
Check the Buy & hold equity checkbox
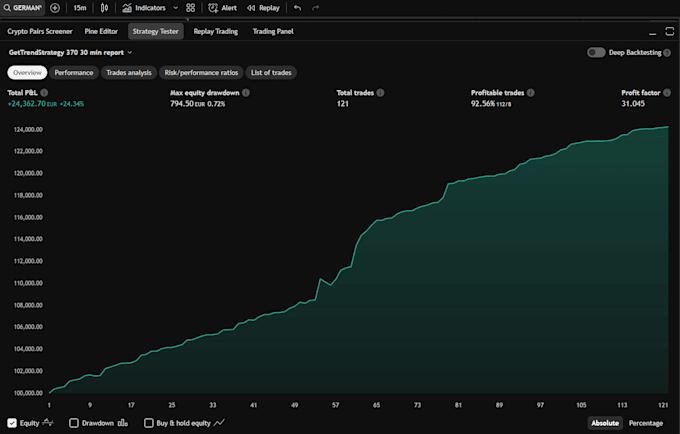pyautogui.click(x=149, y=423)
